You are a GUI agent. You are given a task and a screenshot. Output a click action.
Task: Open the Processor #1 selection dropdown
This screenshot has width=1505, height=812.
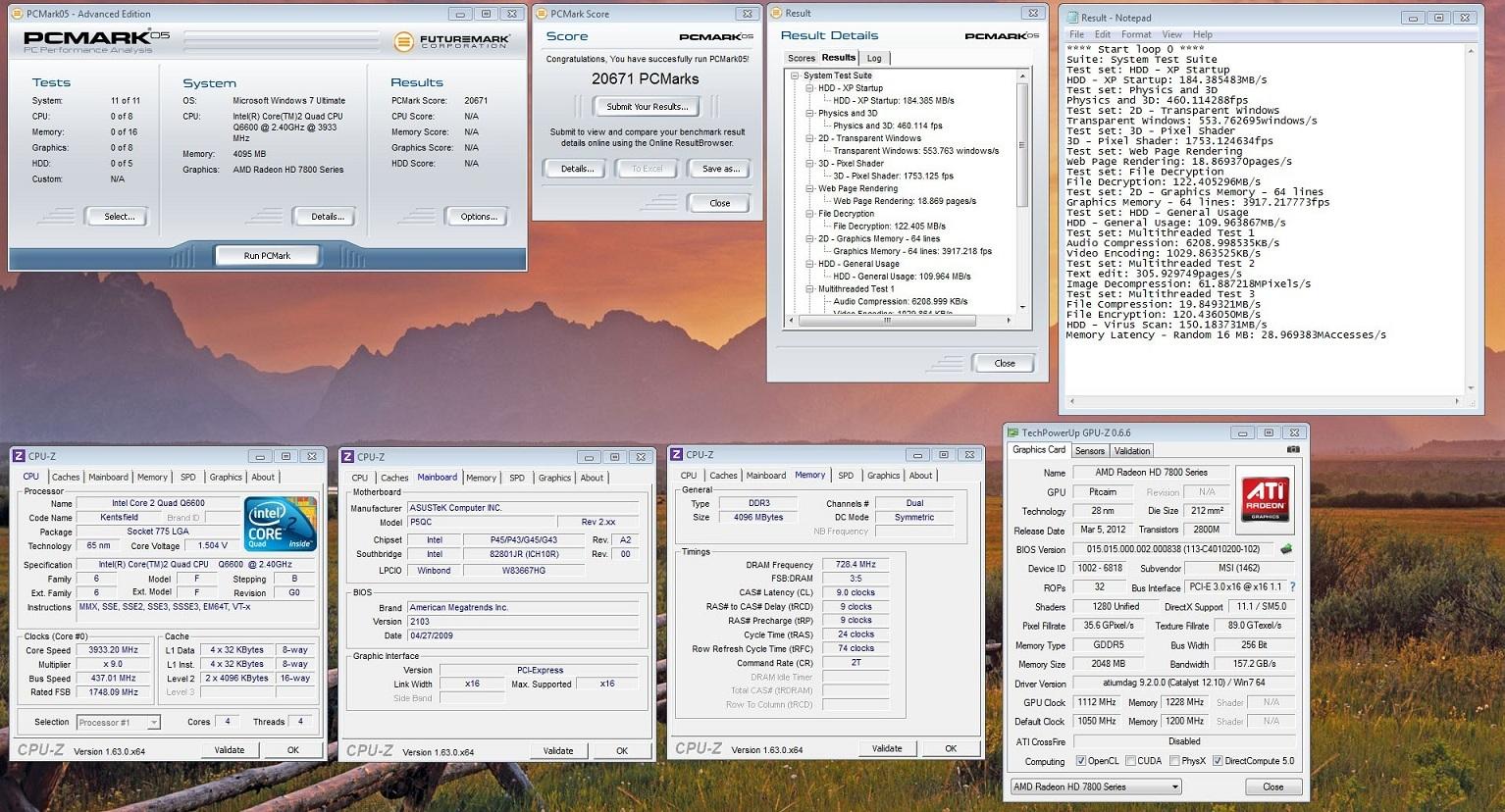(118, 722)
